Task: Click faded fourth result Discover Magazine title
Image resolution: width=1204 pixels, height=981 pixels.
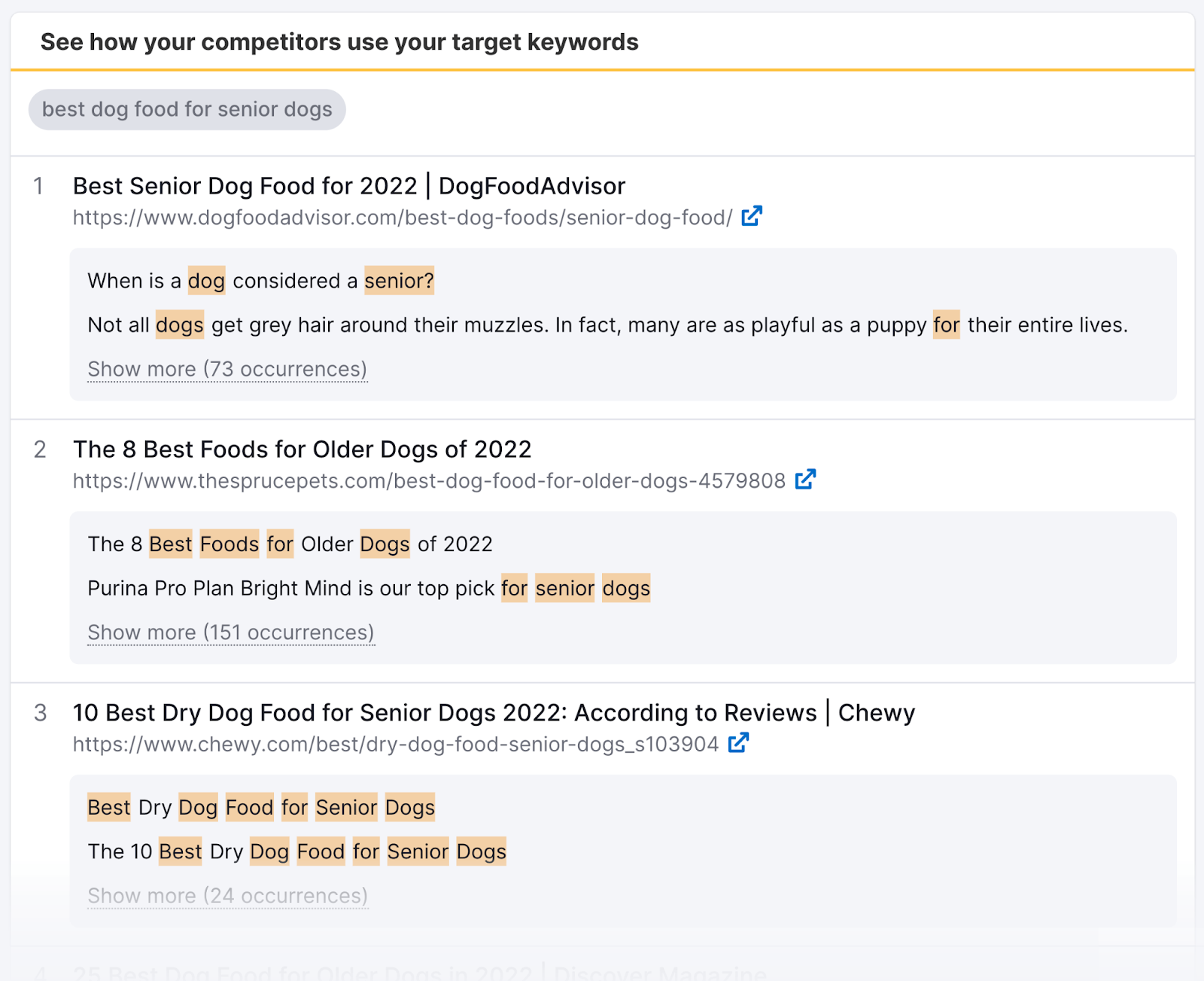Action: click(420, 972)
